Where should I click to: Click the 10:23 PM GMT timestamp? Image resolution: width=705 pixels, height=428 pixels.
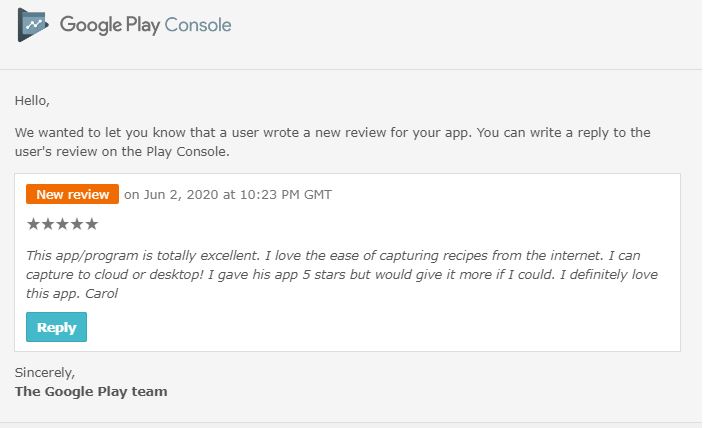(x=286, y=195)
